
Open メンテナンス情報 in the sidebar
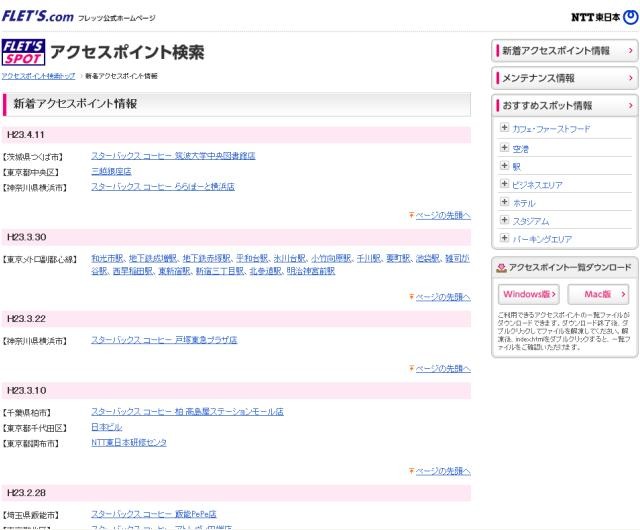coord(565,78)
